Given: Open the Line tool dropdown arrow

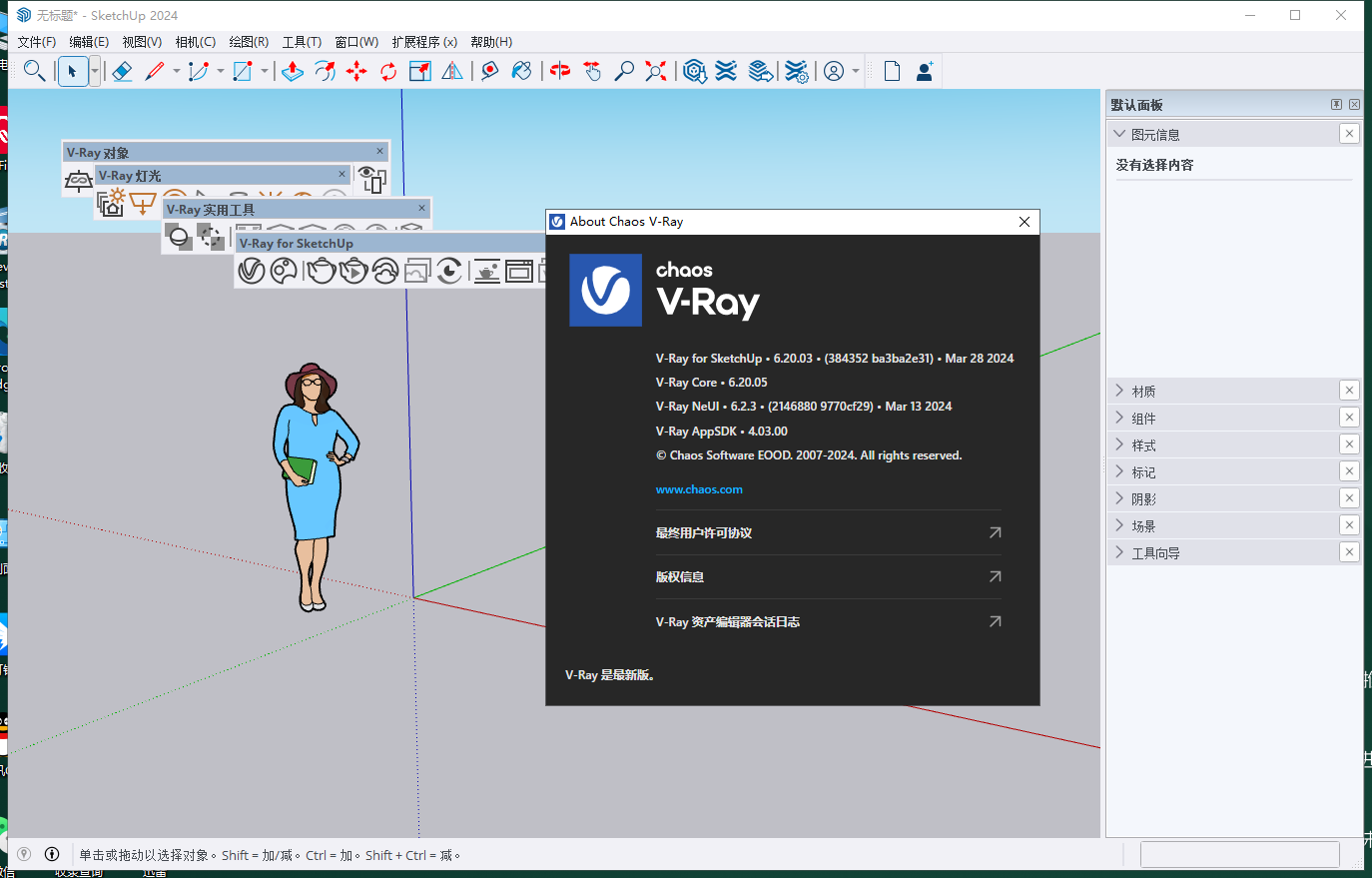Looking at the screenshot, I should [177, 71].
